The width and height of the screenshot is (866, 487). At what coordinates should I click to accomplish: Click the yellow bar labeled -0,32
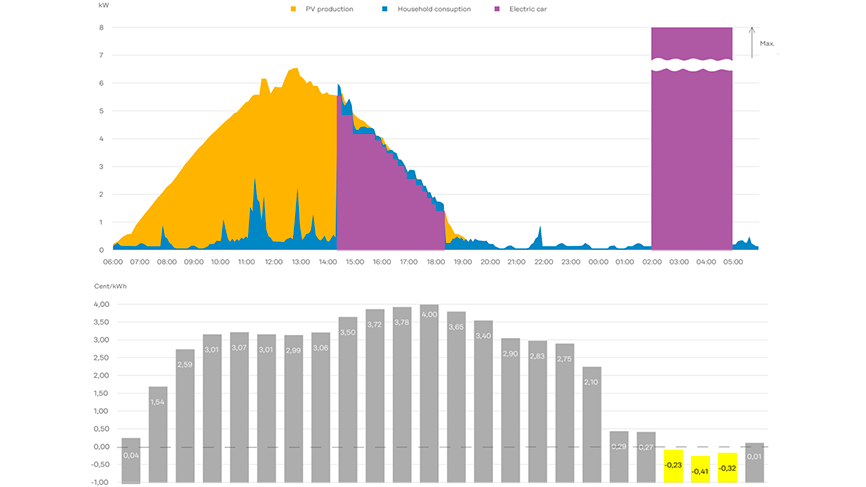pyautogui.click(x=727, y=467)
